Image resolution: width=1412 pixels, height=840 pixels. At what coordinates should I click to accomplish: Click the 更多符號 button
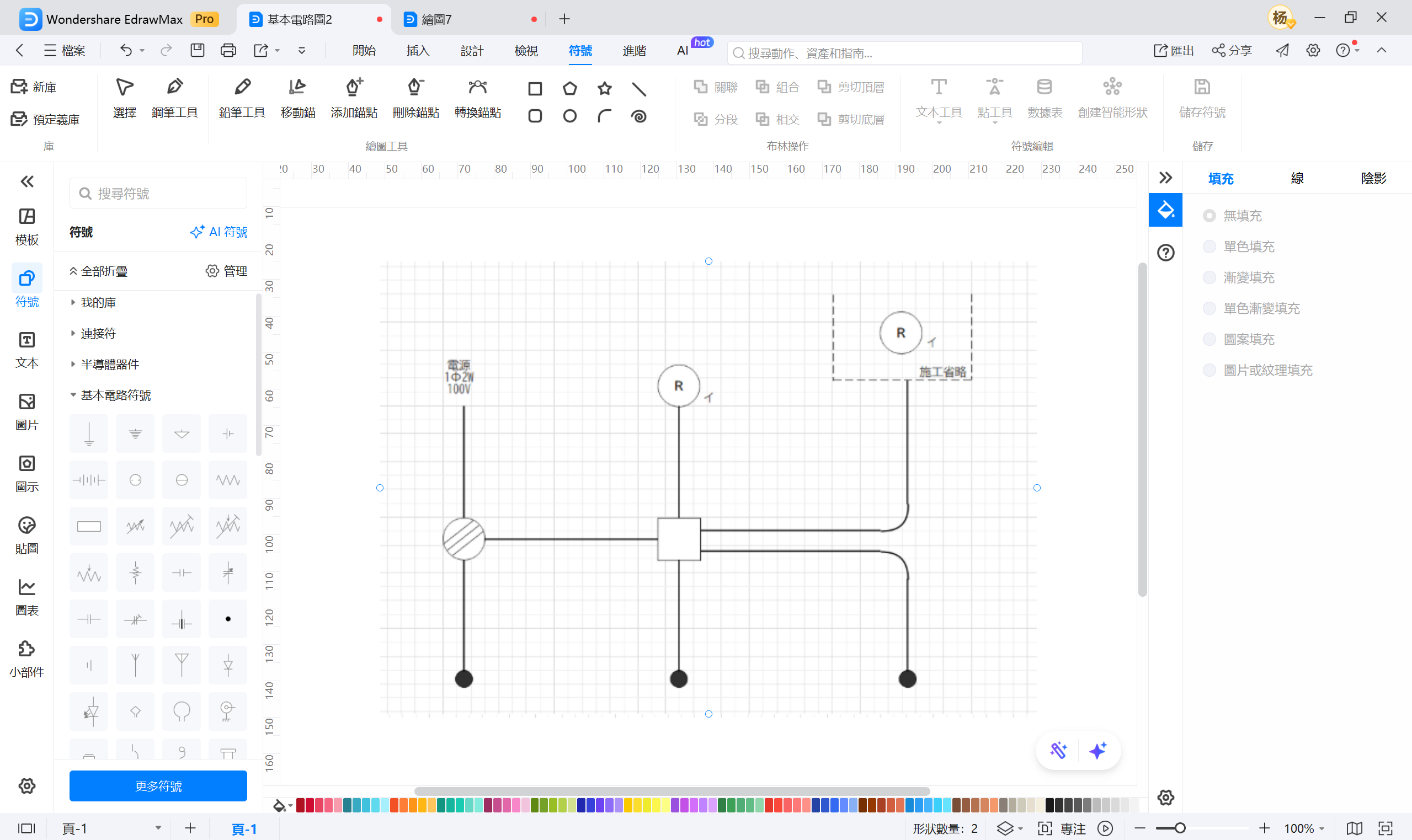[x=158, y=785]
